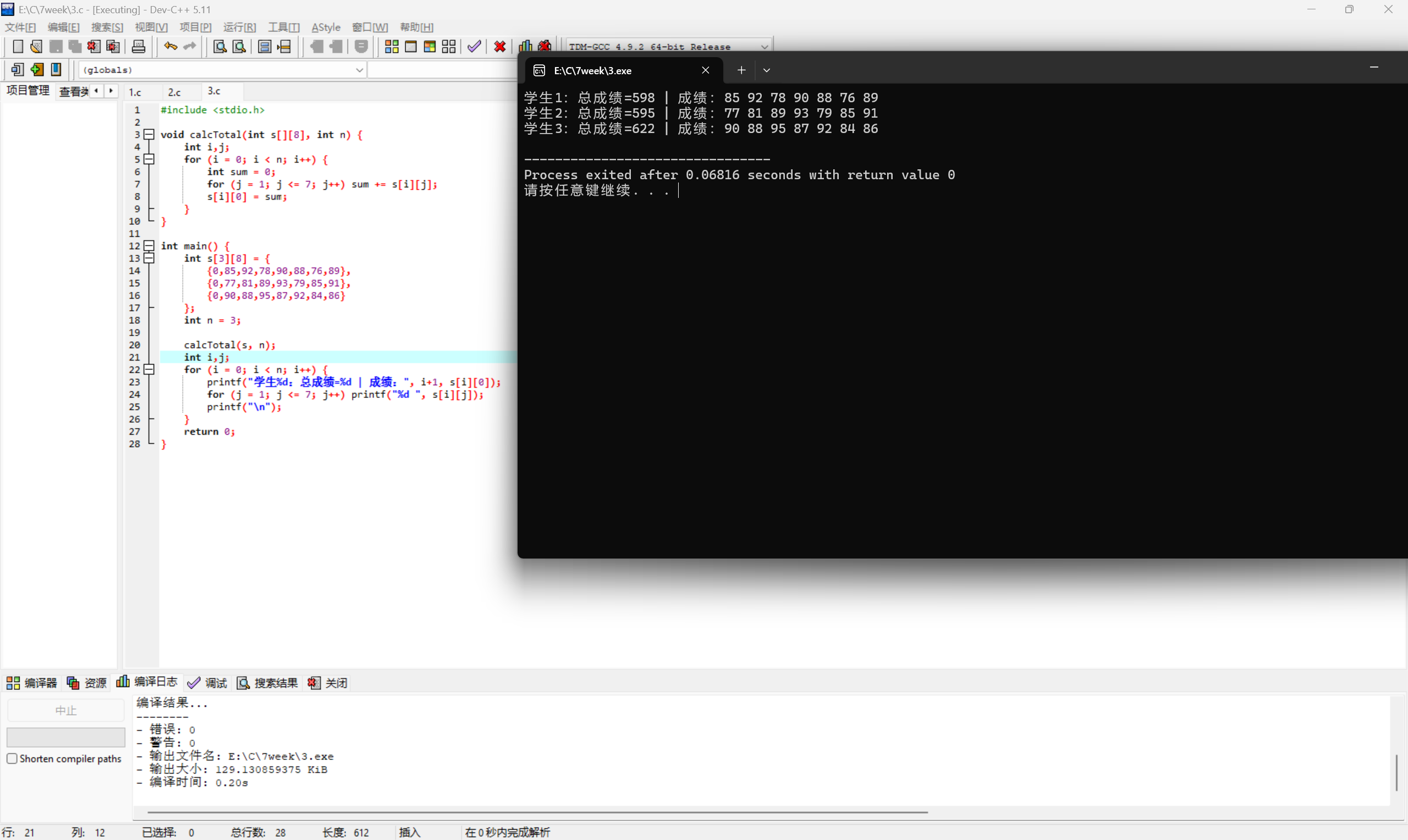
Task: Collapse the main function fold marker
Action: point(149,246)
